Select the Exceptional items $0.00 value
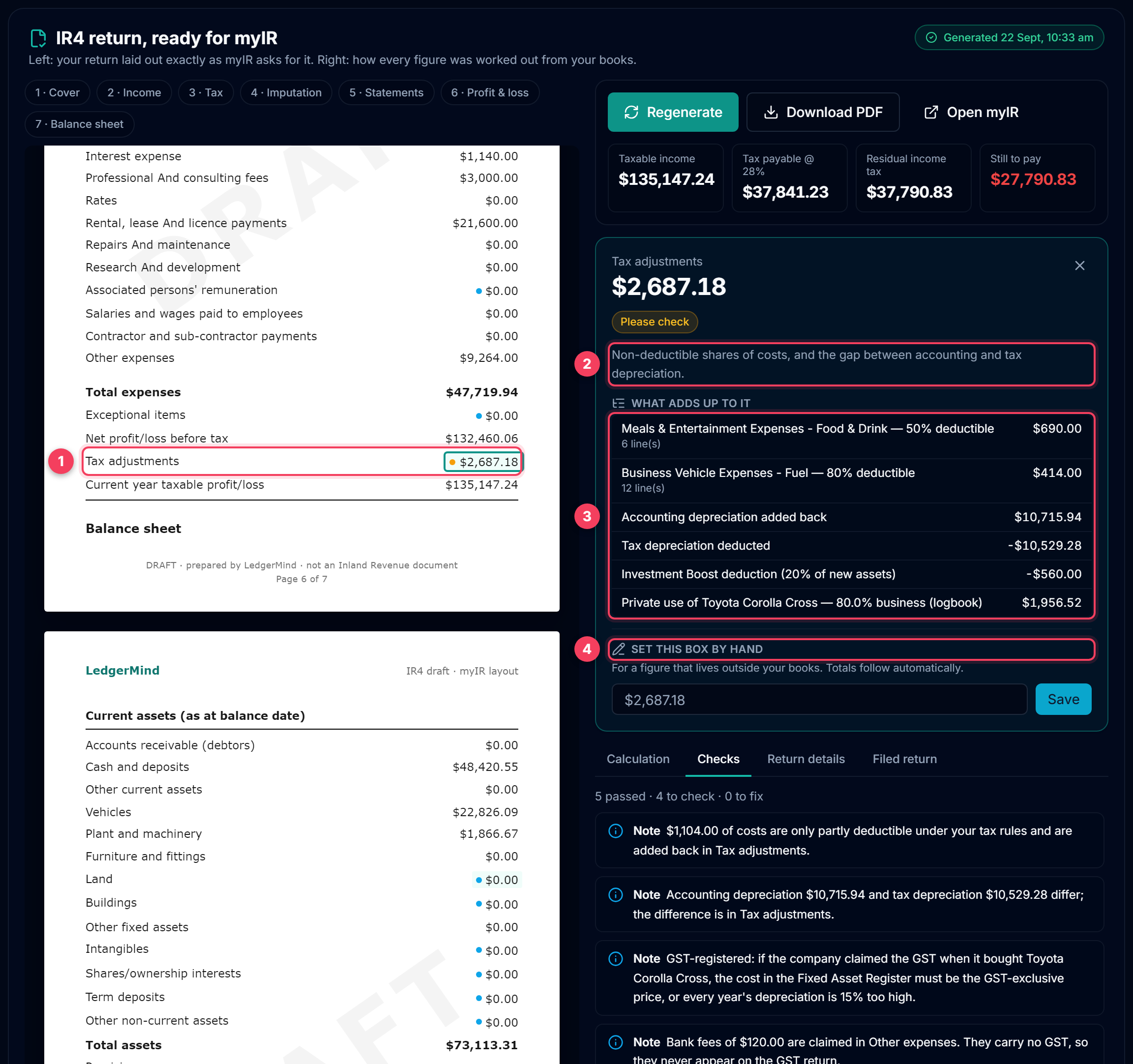Viewport: 1133px width, 1064px height. (497, 416)
